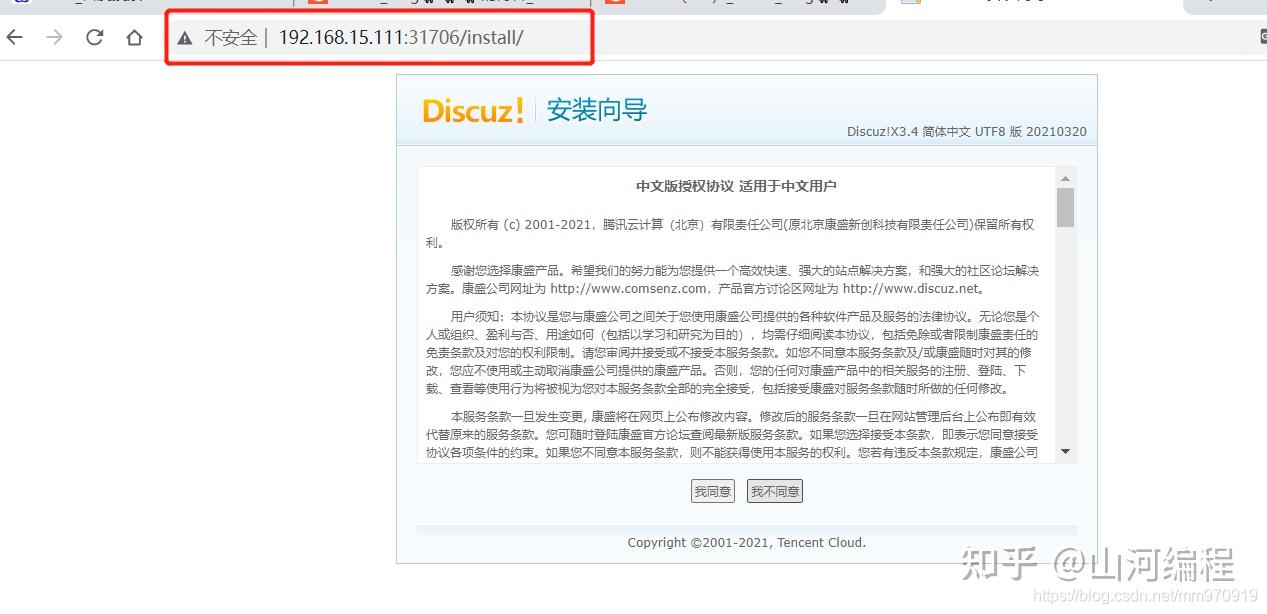The width and height of the screenshot is (1267, 614).
Task: Click the extension icon at the address bar's right edge
Action: click(x=1261, y=37)
